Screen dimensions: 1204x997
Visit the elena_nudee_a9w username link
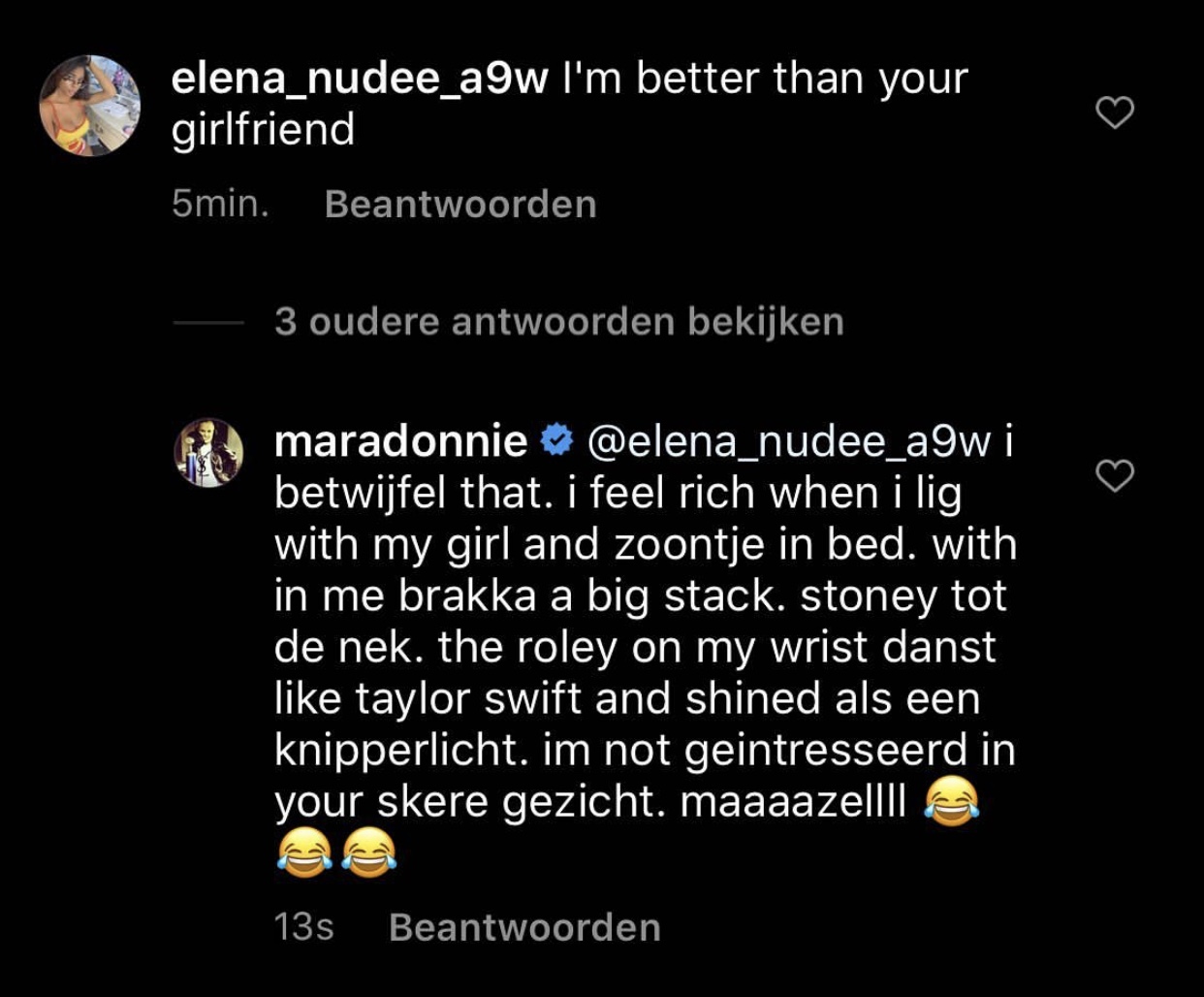click(360, 79)
